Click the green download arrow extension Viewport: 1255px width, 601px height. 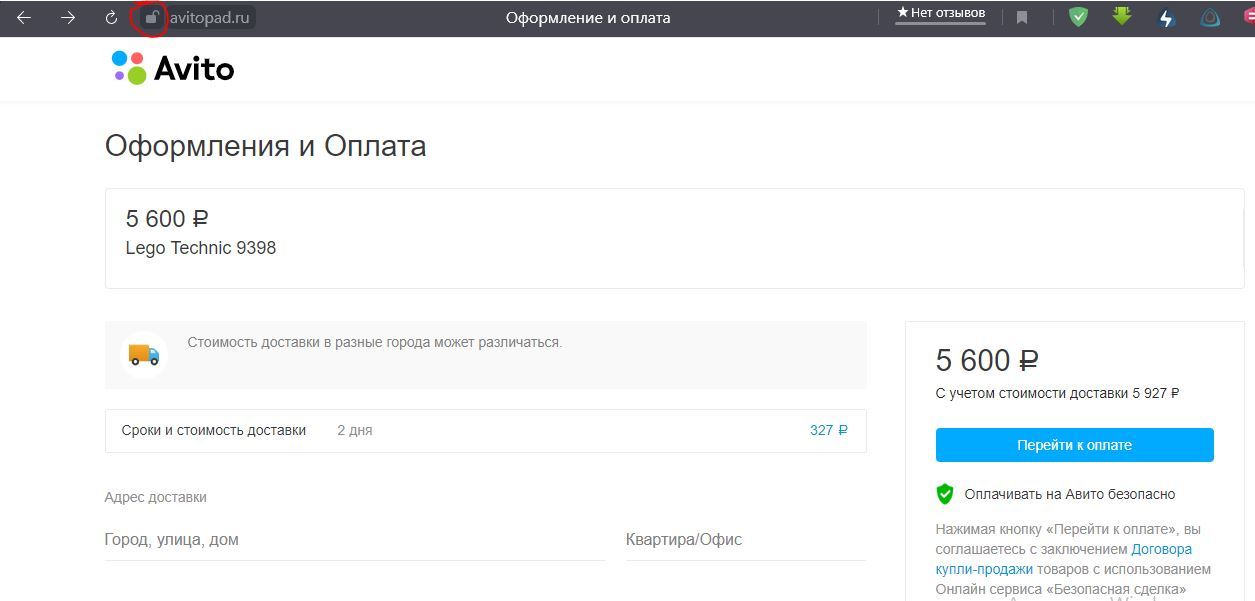[x=1122, y=17]
